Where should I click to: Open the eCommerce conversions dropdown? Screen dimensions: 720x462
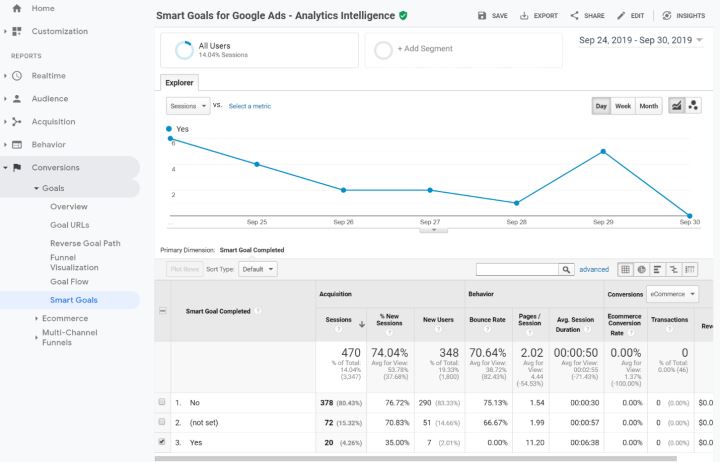coord(672,294)
